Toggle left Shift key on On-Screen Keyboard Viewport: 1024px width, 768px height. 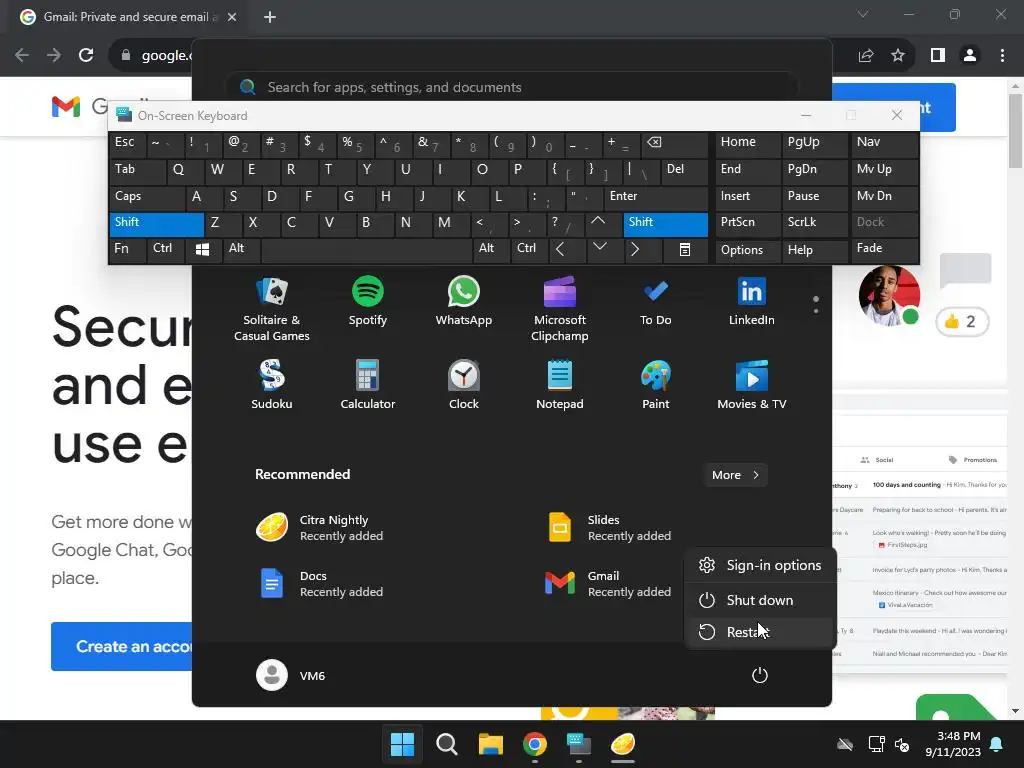click(157, 224)
